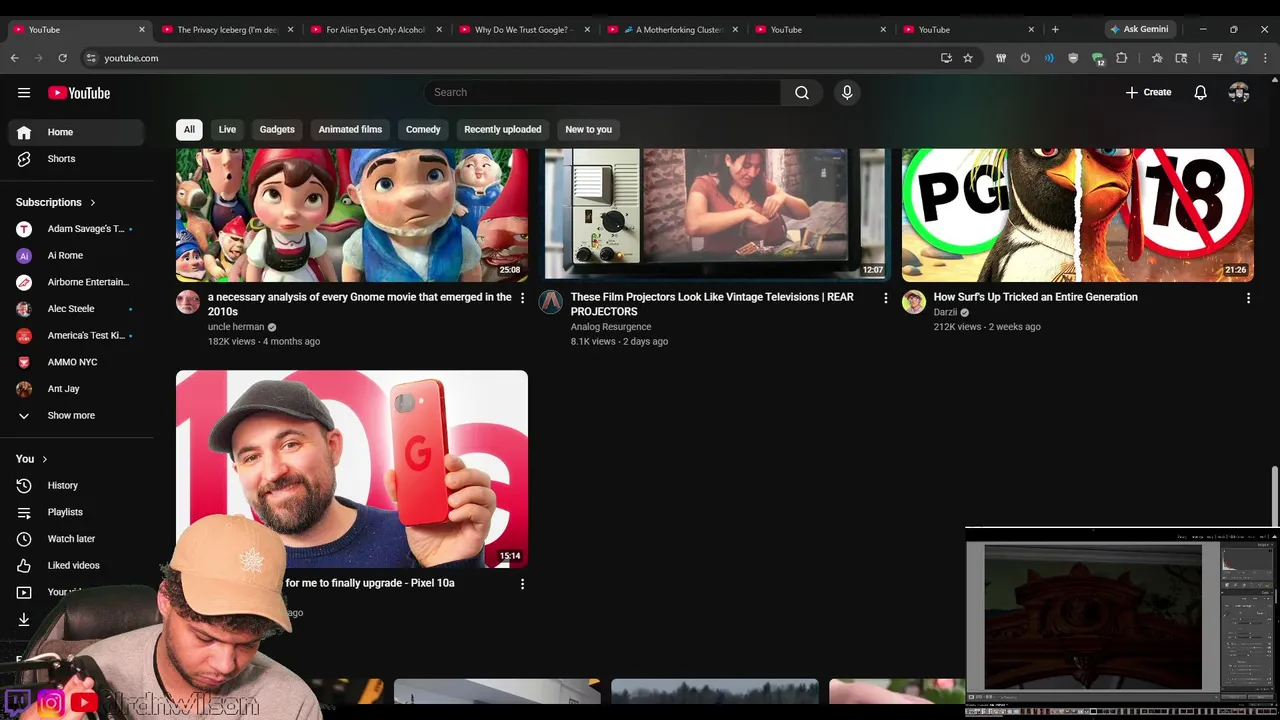Reload the page
Screen dimensions: 1280x720
click(x=62, y=58)
